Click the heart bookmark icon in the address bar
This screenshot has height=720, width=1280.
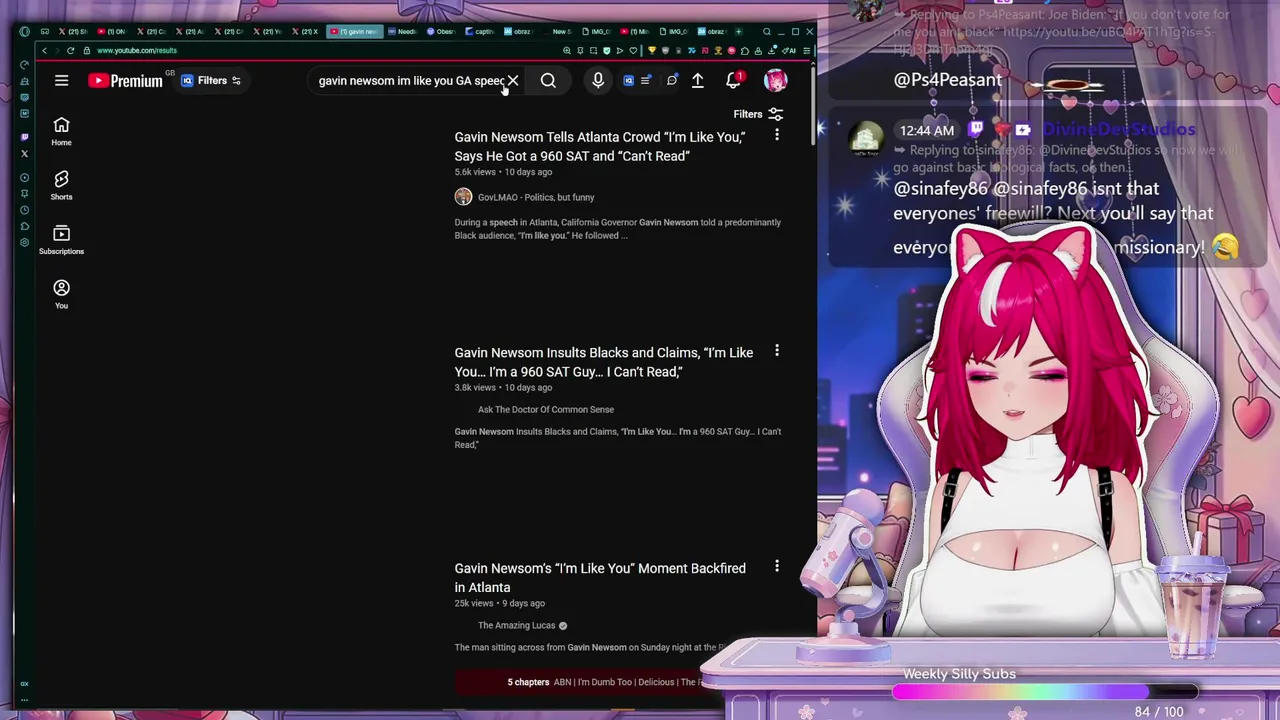(x=633, y=51)
